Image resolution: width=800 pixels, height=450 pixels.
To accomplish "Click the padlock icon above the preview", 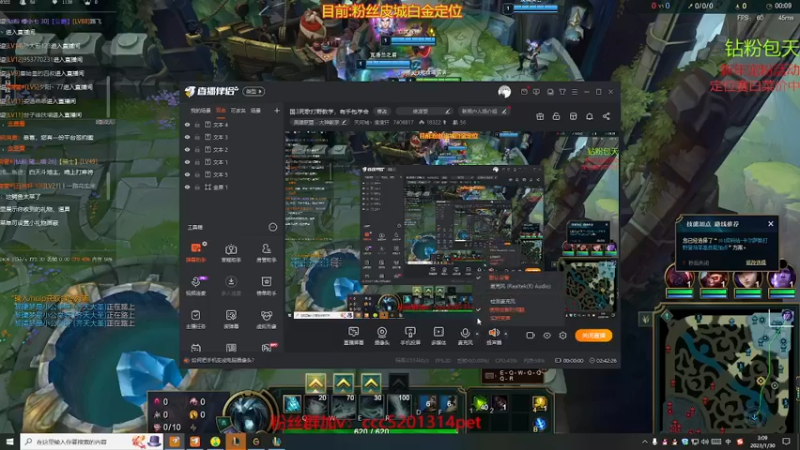I will tap(556, 116).
